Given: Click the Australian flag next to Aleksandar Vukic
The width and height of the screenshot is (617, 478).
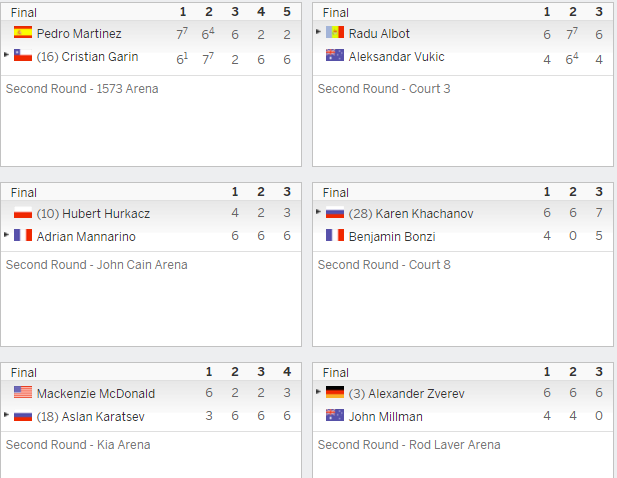Looking at the screenshot, I should point(335,55).
